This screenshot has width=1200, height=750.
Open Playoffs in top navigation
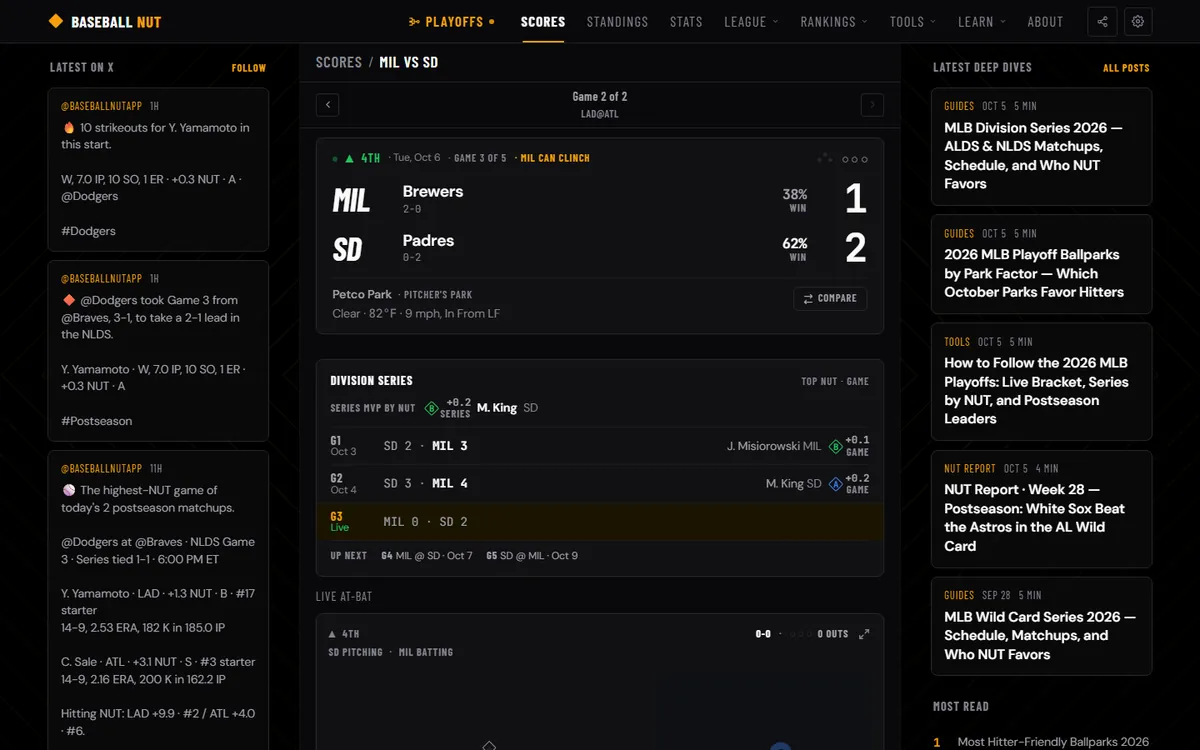452,21
